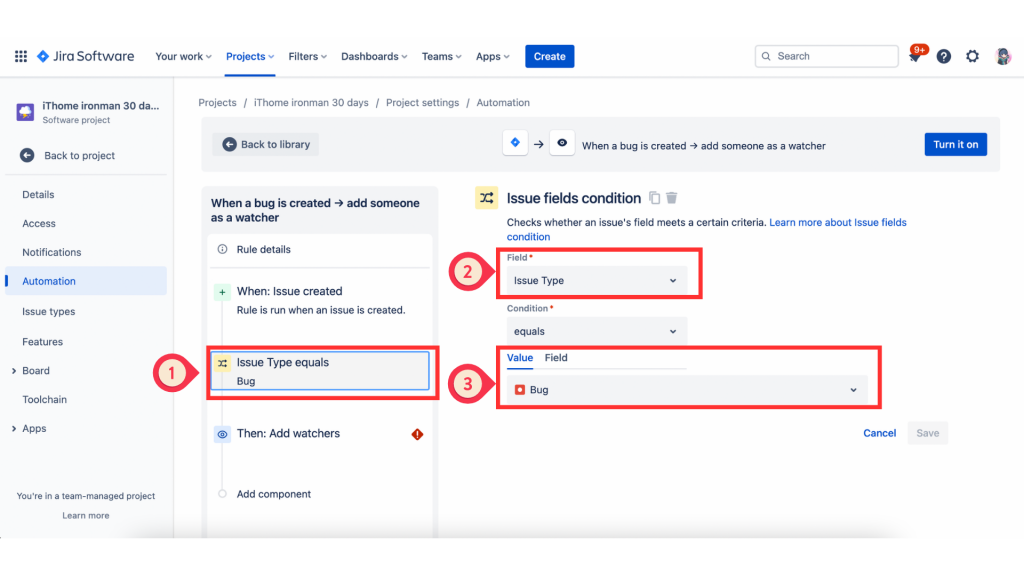Open the Apps menu in top bar

point(492,56)
